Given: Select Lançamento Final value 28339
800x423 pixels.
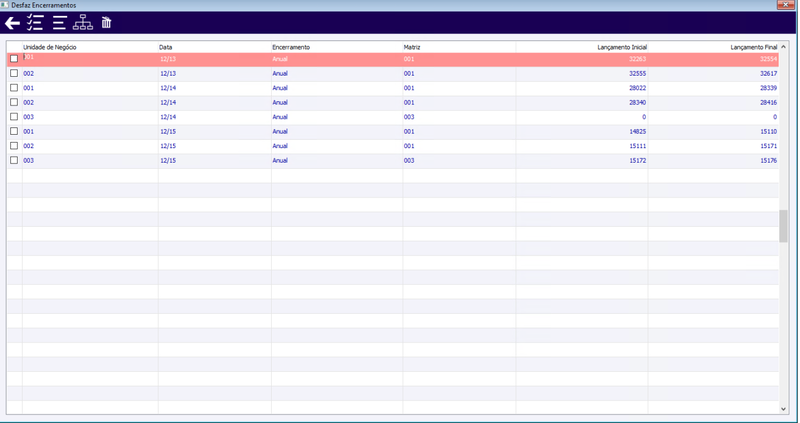Looking at the screenshot, I should click(x=768, y=88).
